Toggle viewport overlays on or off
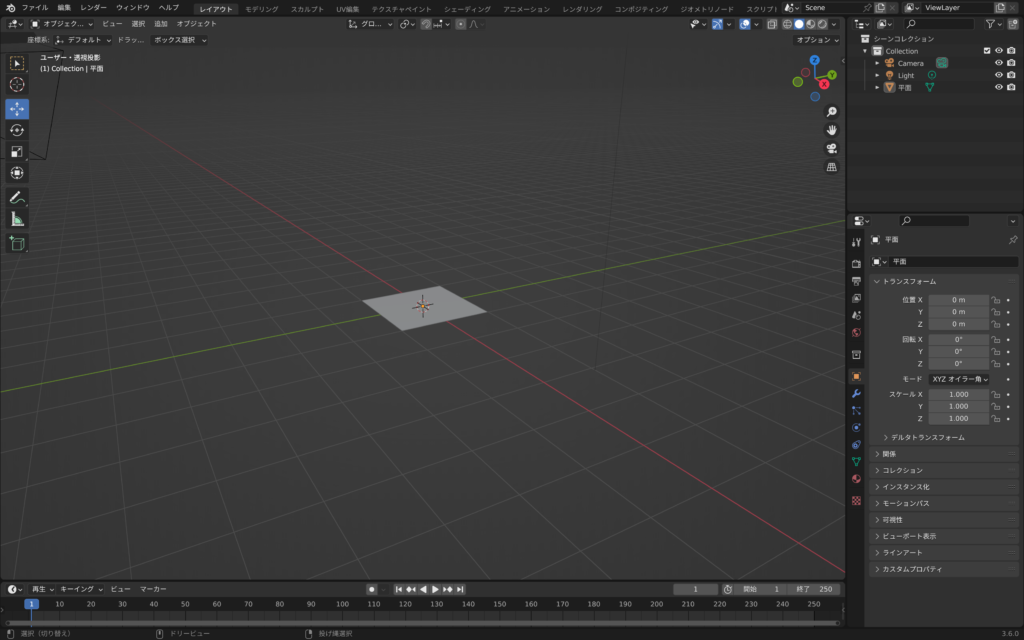Image resolution: width=1024 pixels, height=640 pixels. click(x=744, y=24)
